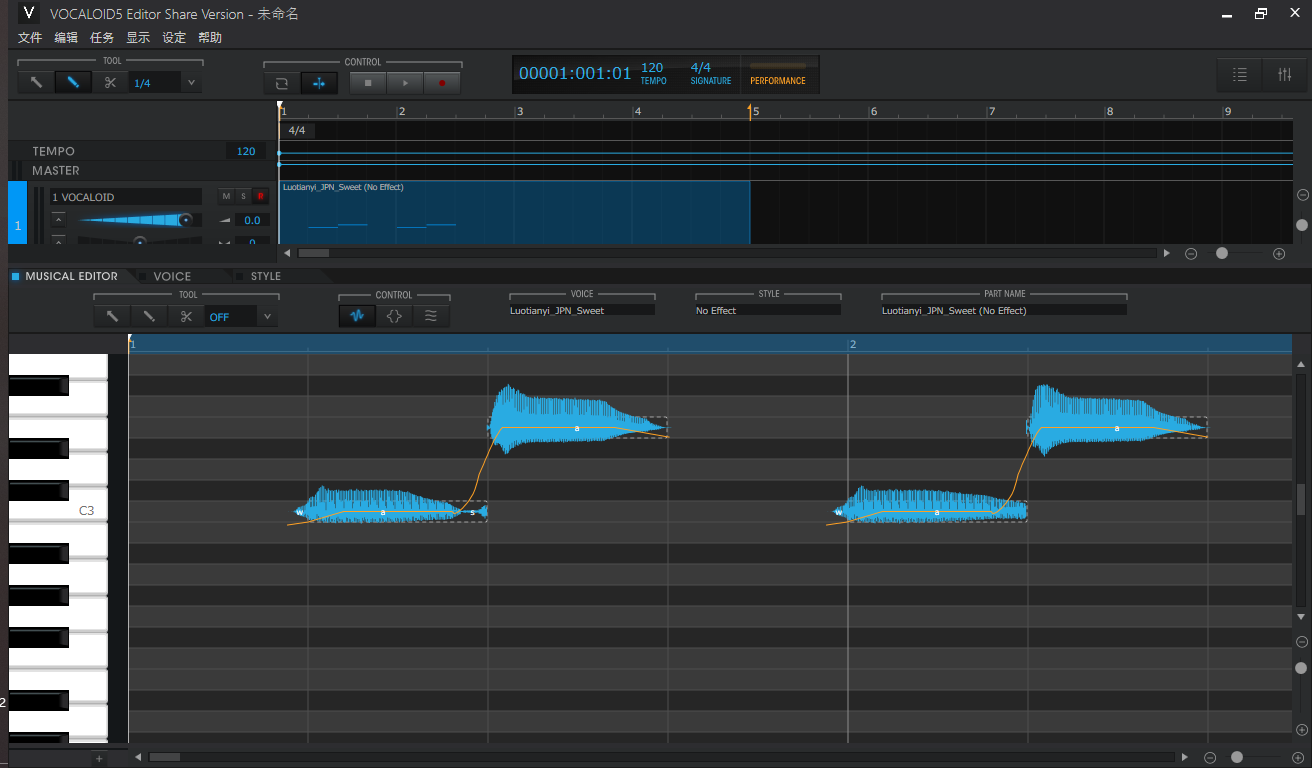Switch to STYLE tab

[x=266, y=276]
